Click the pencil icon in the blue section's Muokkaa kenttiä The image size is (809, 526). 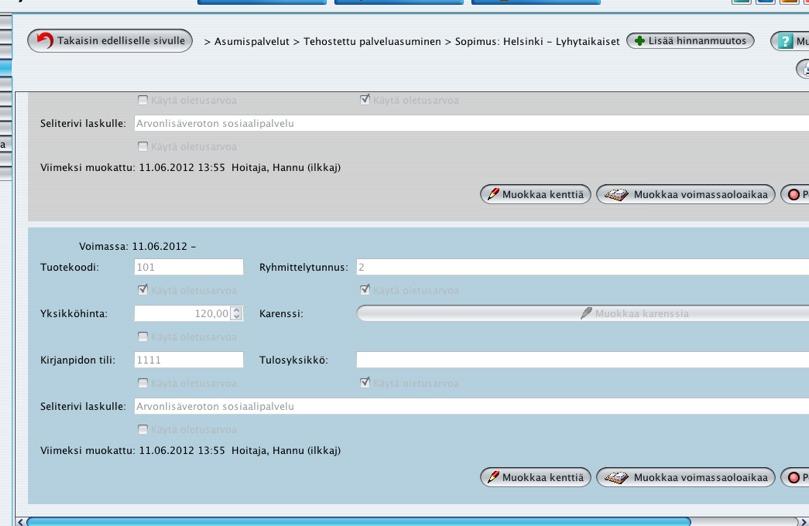[x=493, y=477]
